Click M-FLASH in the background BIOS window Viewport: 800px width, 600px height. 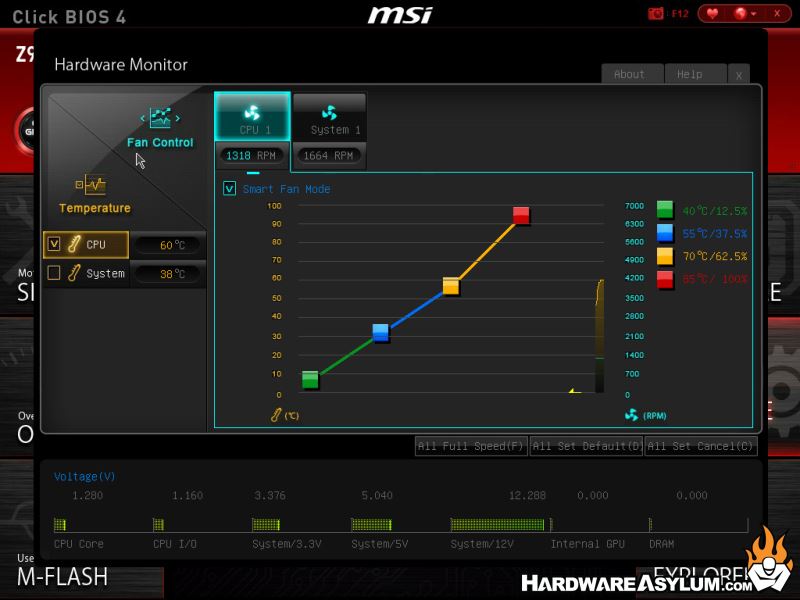(62, 577)
